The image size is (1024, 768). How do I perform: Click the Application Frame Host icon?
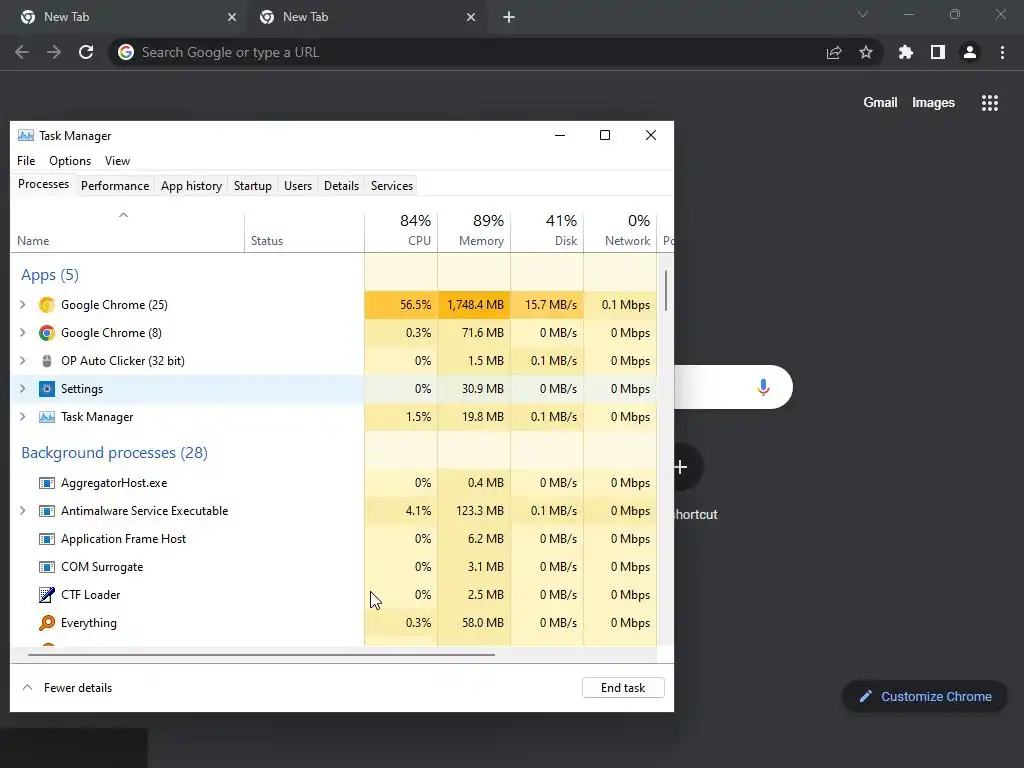click(x=46, y=539)
